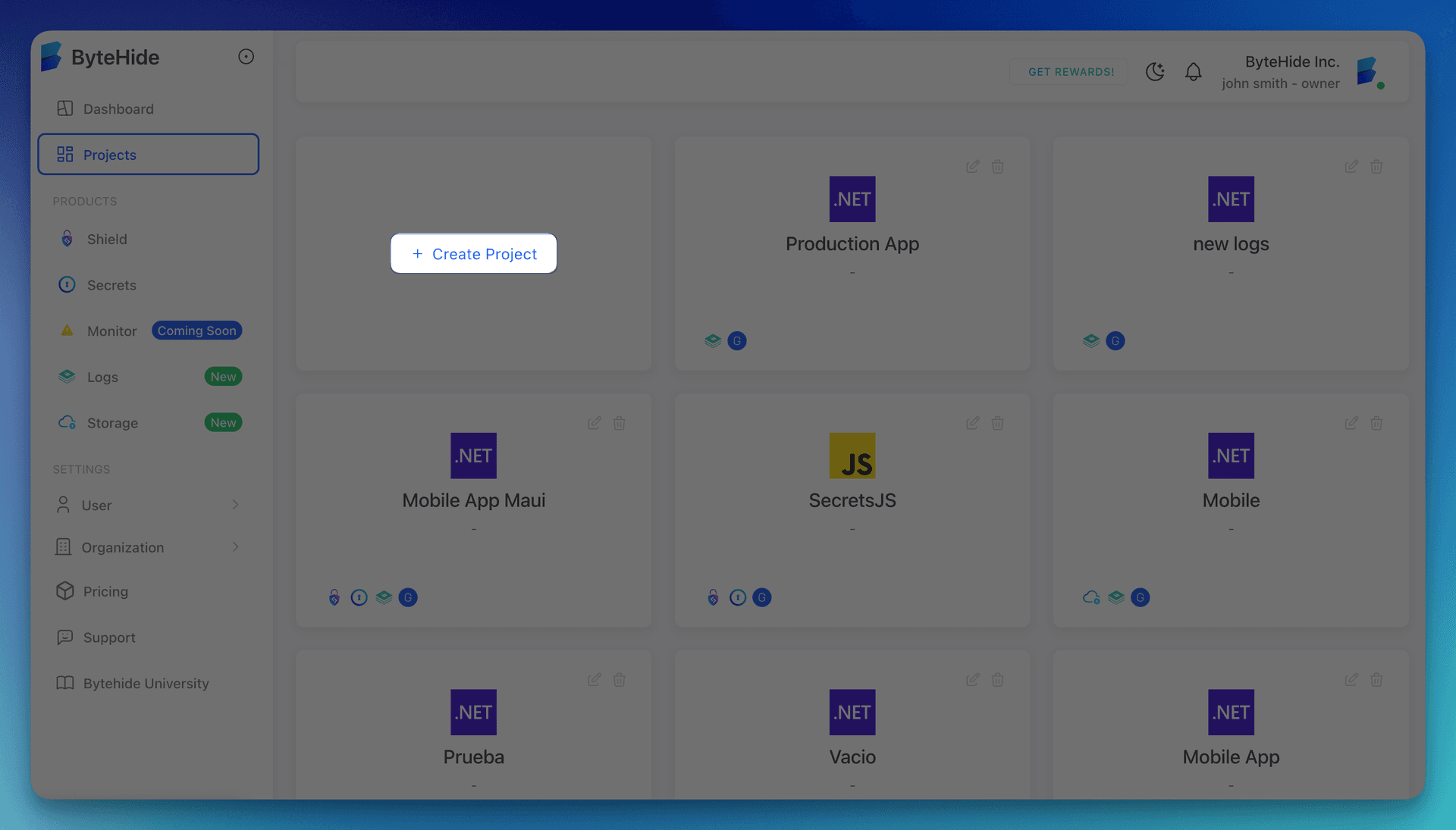The width and height of the screenshot is (1456, 830).
Task: Click the Secrets icon on Mobile App Maui card
Action: pyautogui.click(x=359, y=597)
